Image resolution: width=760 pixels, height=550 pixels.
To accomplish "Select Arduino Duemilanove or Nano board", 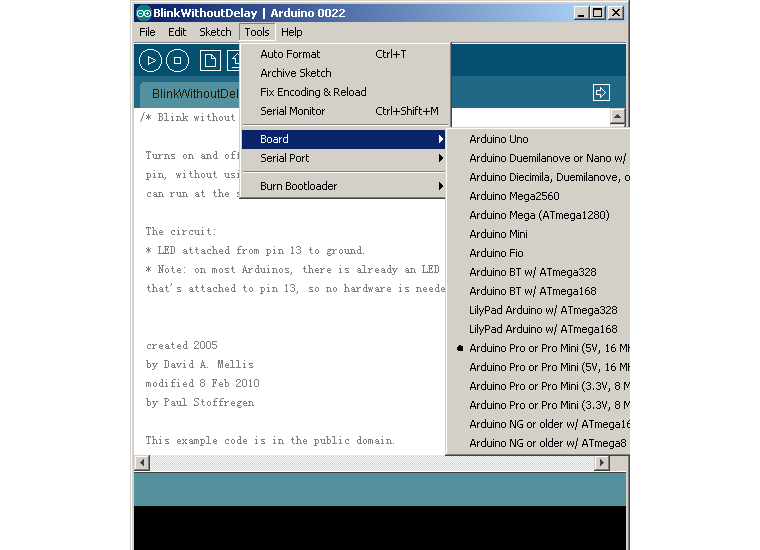I will pos(539,158).
